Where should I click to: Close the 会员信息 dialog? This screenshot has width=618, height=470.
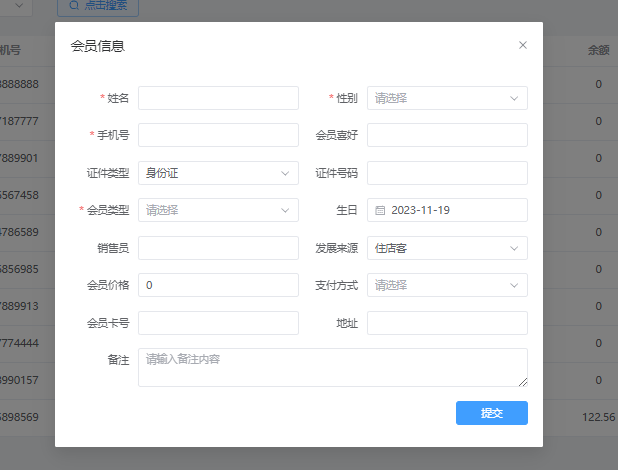tap(523, 45)
